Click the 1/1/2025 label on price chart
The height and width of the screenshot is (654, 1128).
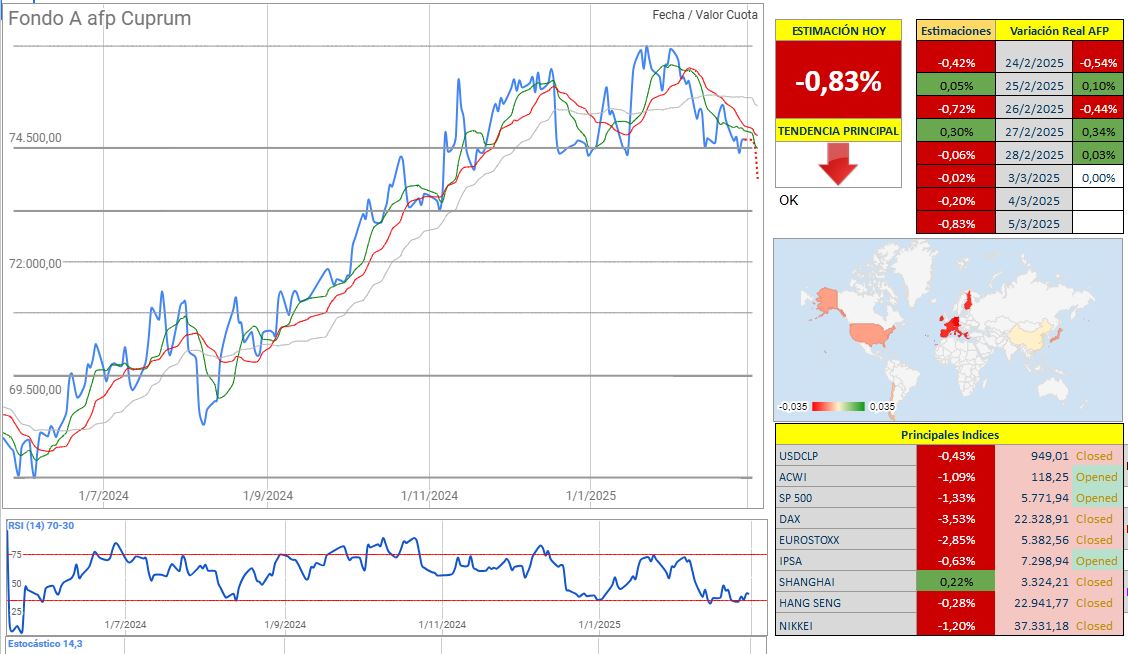591,495
